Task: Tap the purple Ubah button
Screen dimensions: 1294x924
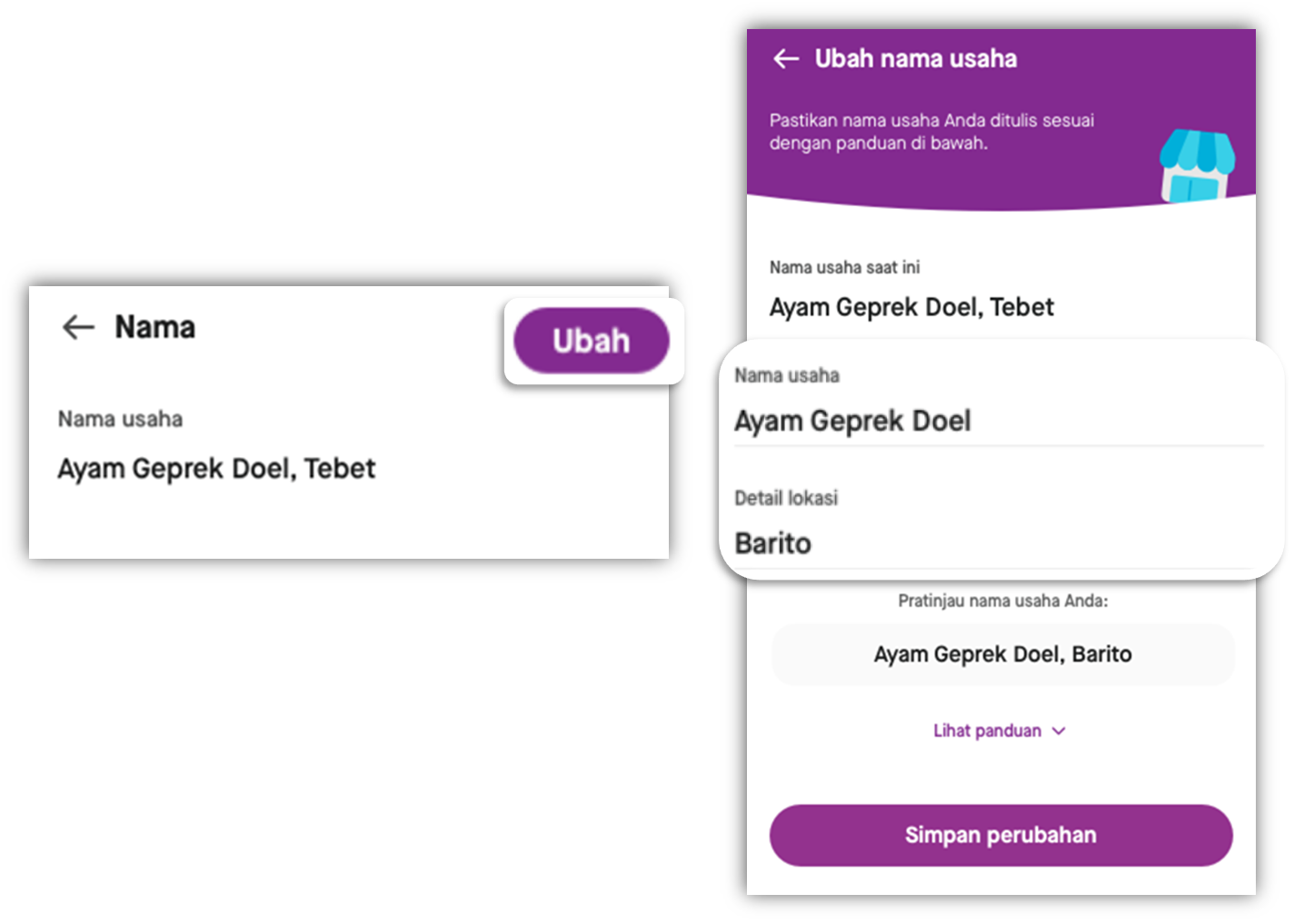Action: (592, 341)
